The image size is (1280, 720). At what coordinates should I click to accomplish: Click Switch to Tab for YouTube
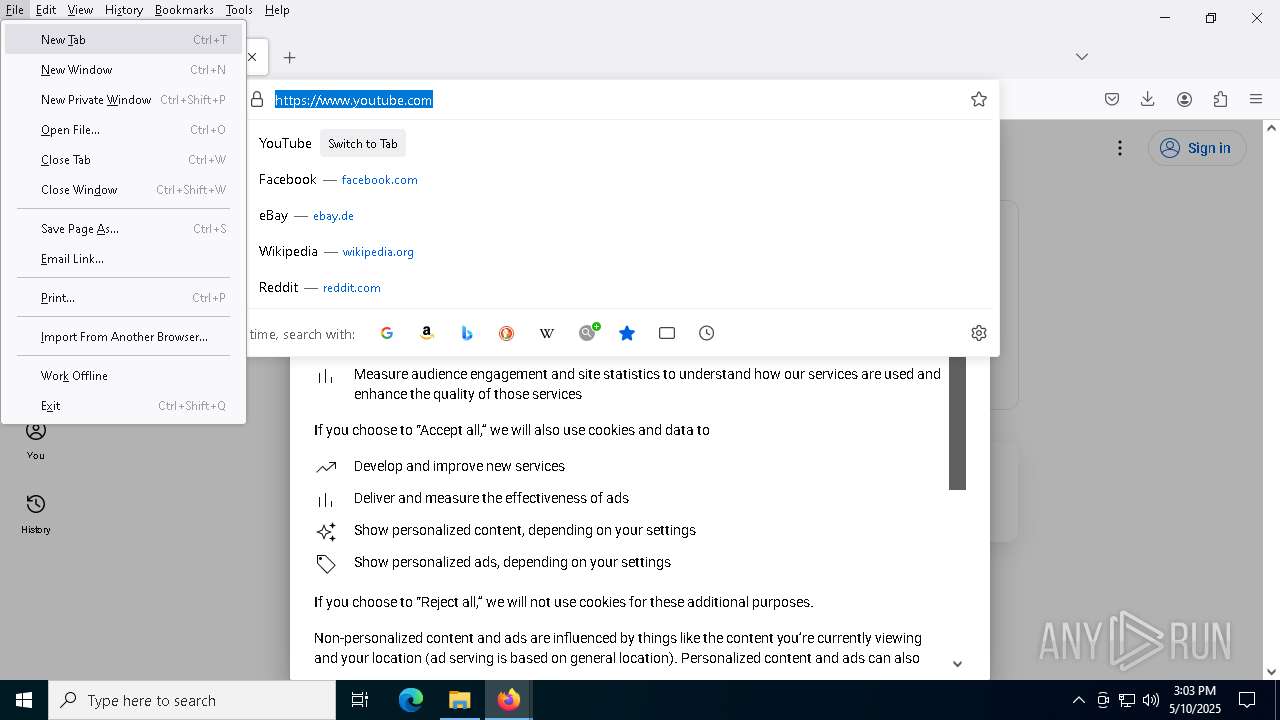pos(363,144)
